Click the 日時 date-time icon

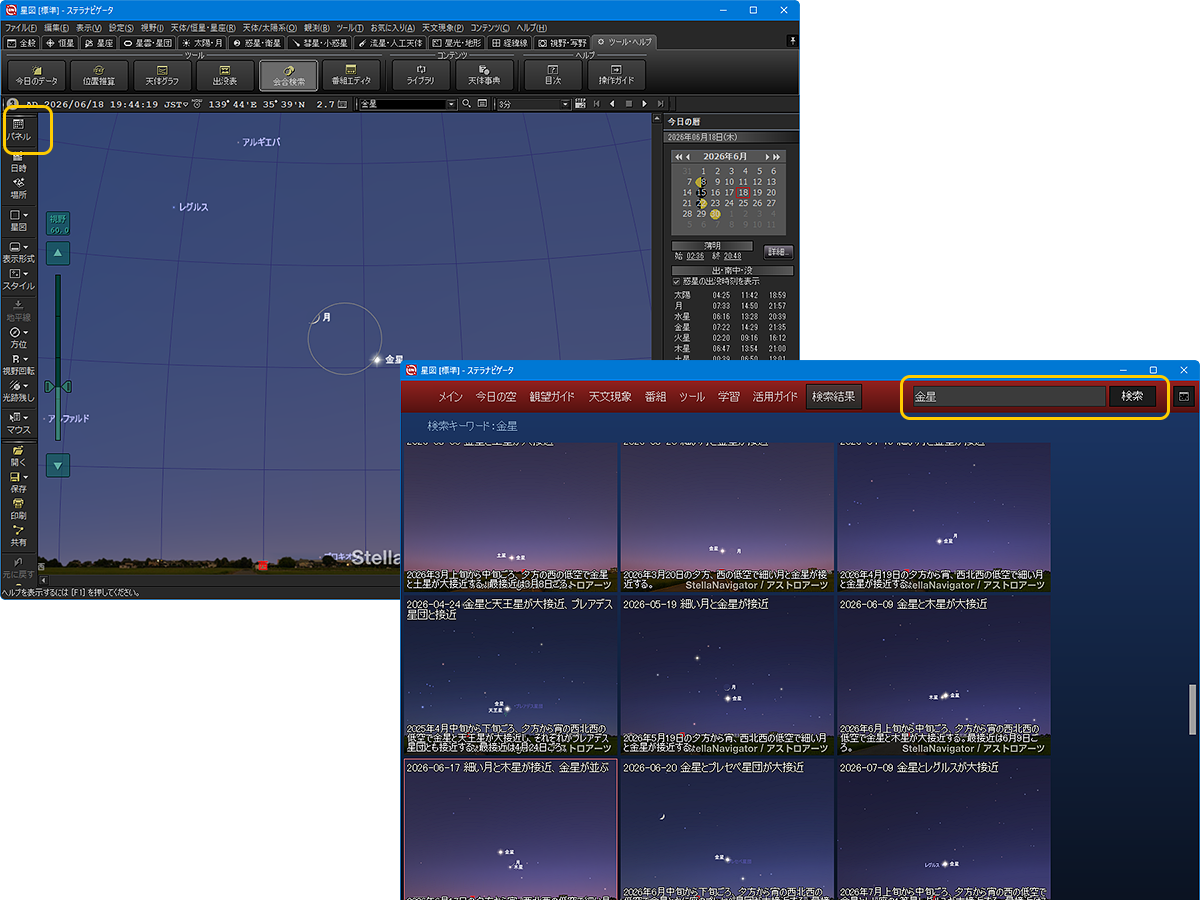[19, 161]
